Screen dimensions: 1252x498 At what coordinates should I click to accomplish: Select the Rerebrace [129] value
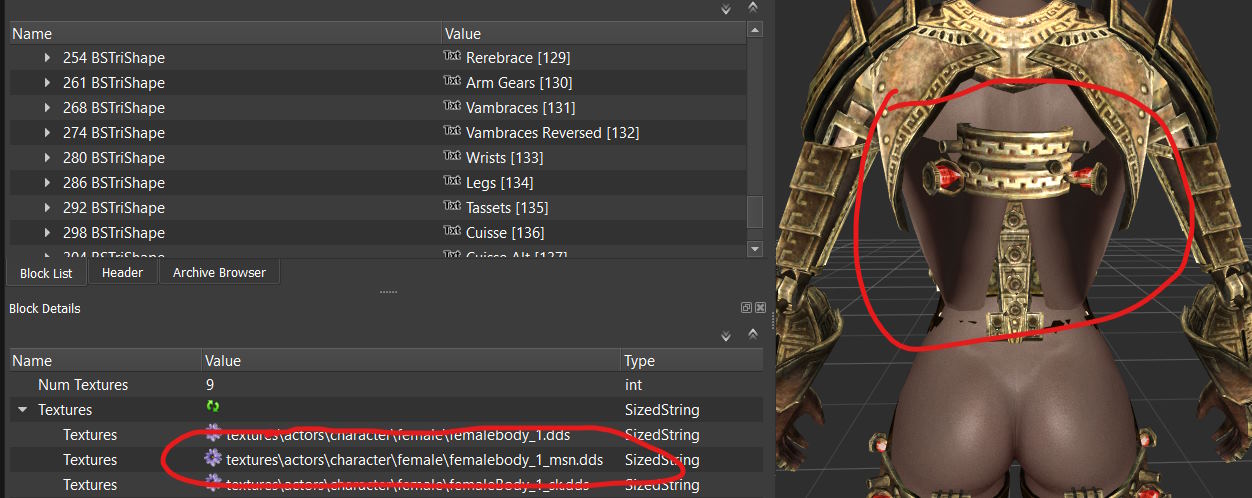click(518, 58)
